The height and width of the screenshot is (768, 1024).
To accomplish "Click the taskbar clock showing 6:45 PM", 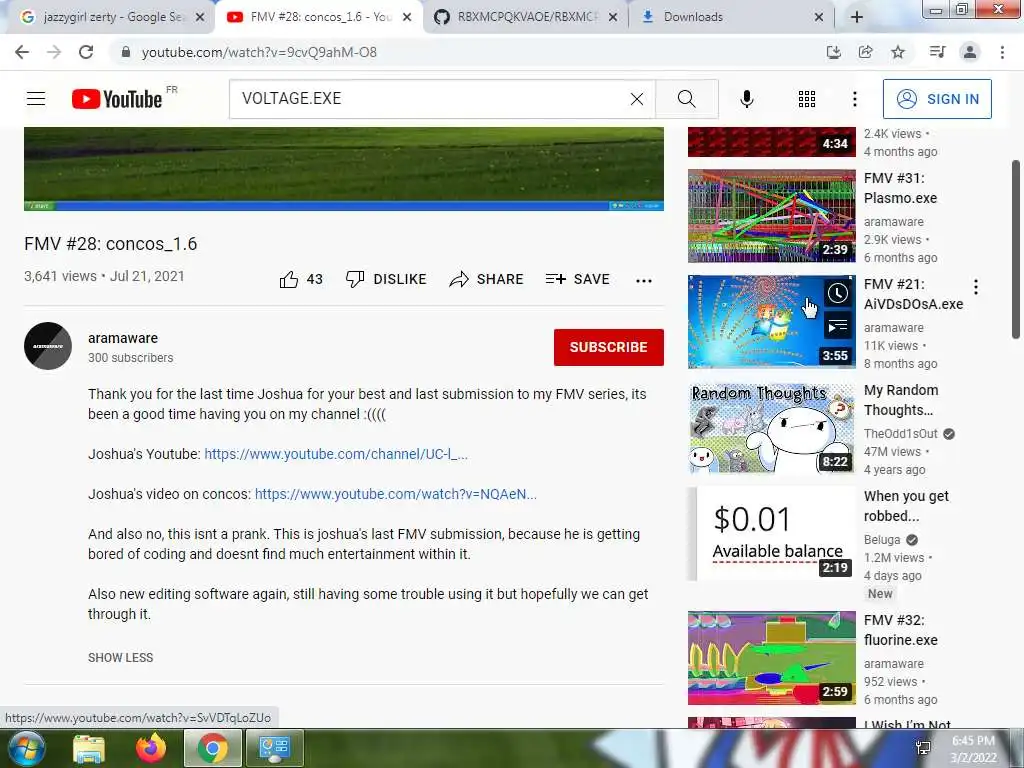I will point(973,749).
